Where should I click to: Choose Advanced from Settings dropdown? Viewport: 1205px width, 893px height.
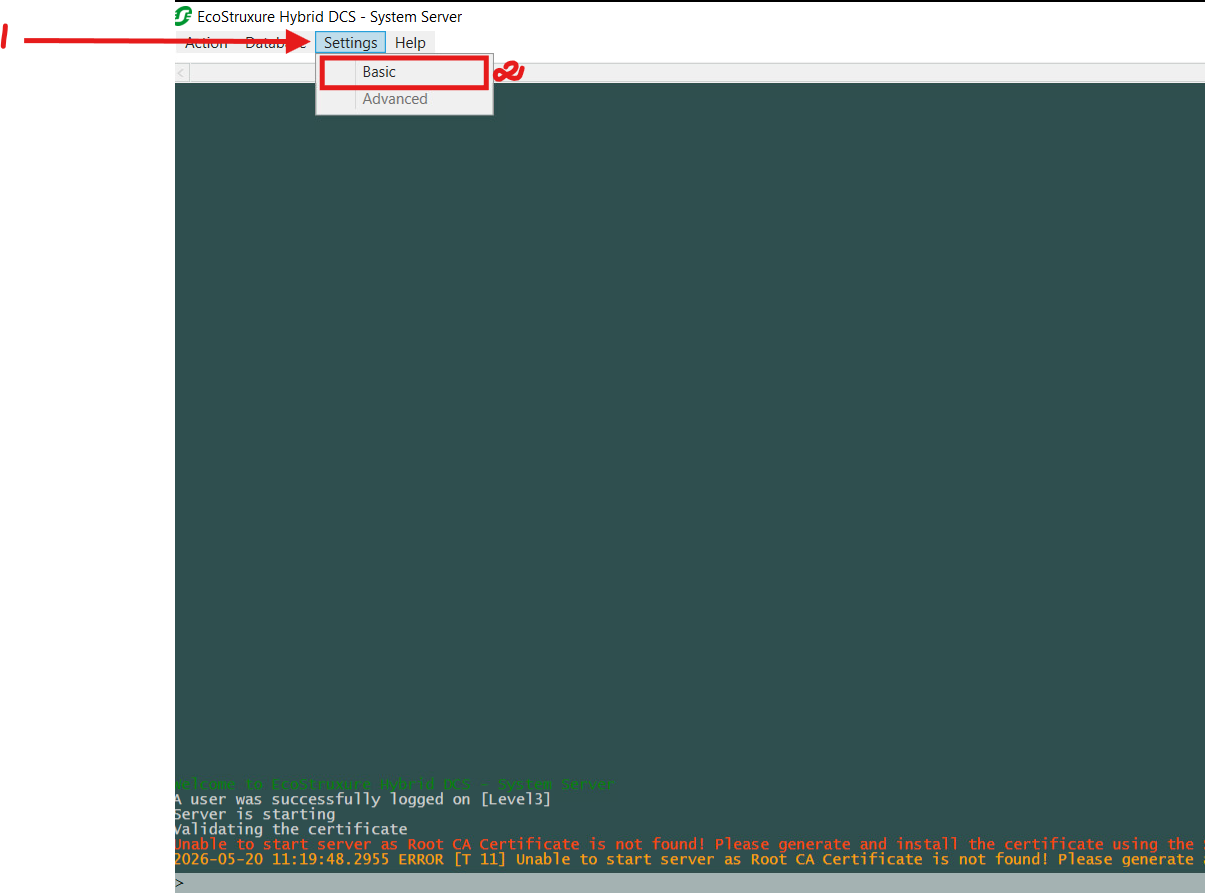[x=404, y=99]
